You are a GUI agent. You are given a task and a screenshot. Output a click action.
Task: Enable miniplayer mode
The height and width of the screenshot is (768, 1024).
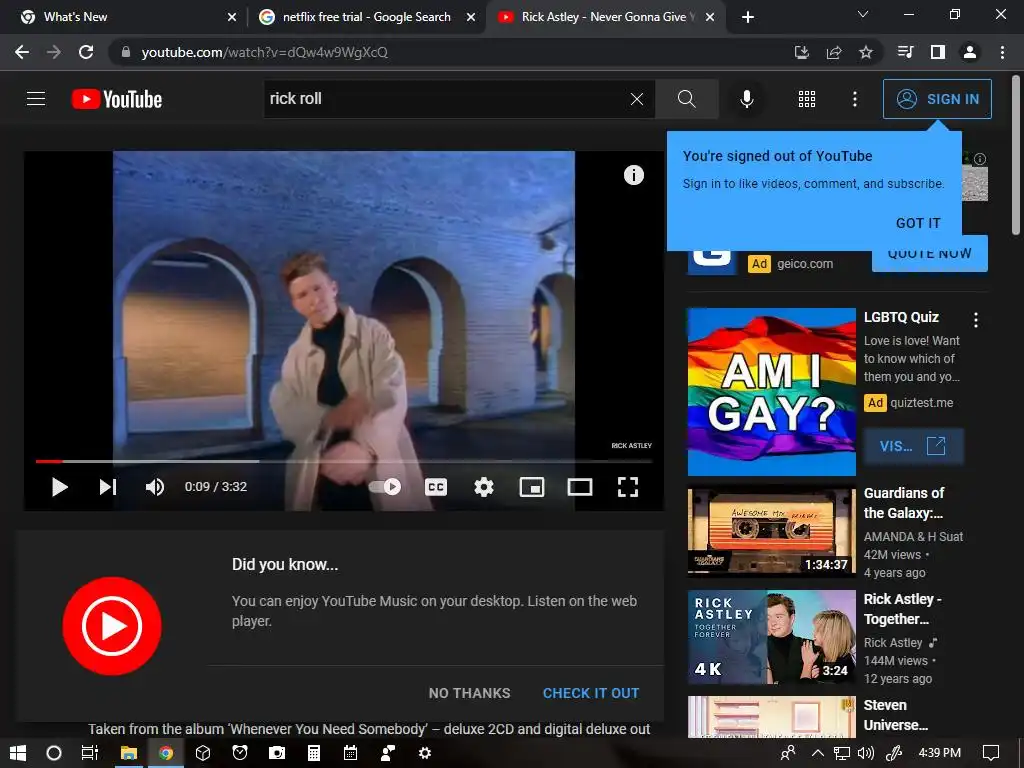pyautogui.click(x=532, y=487)
